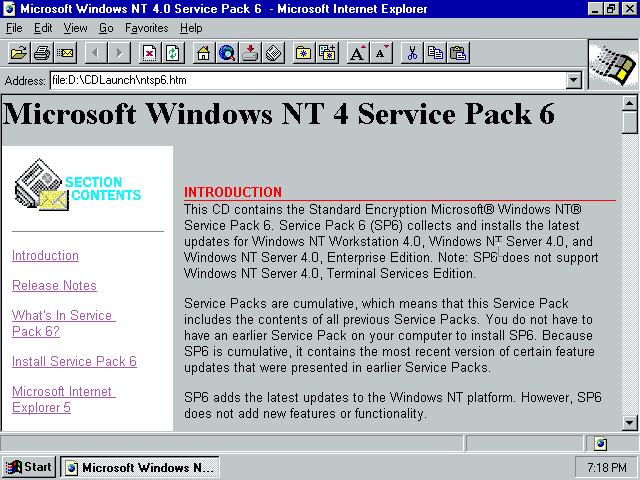Refresh the page with the green arrows icon
This screenshot has height=480, width=640.
click(x=173, y=53)
